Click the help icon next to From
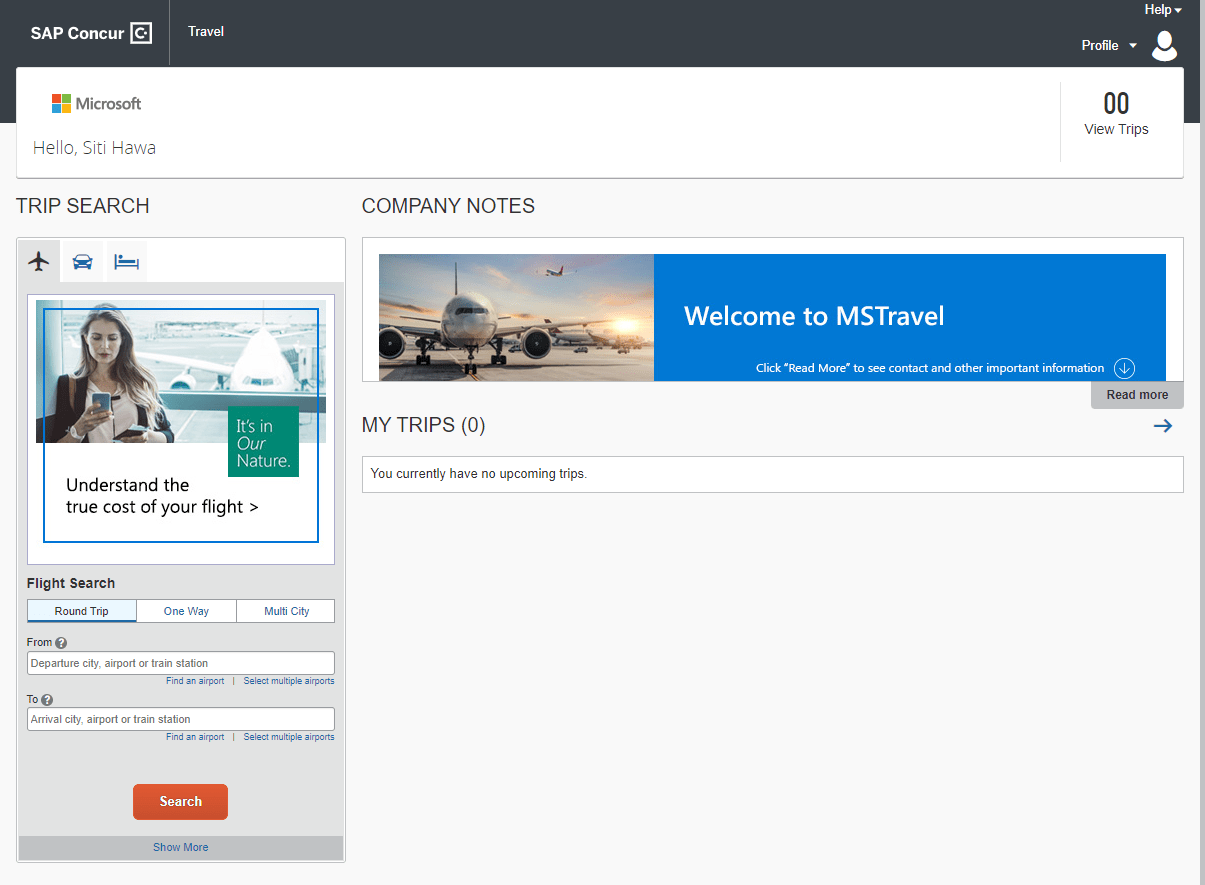 [x=61, y=643]
